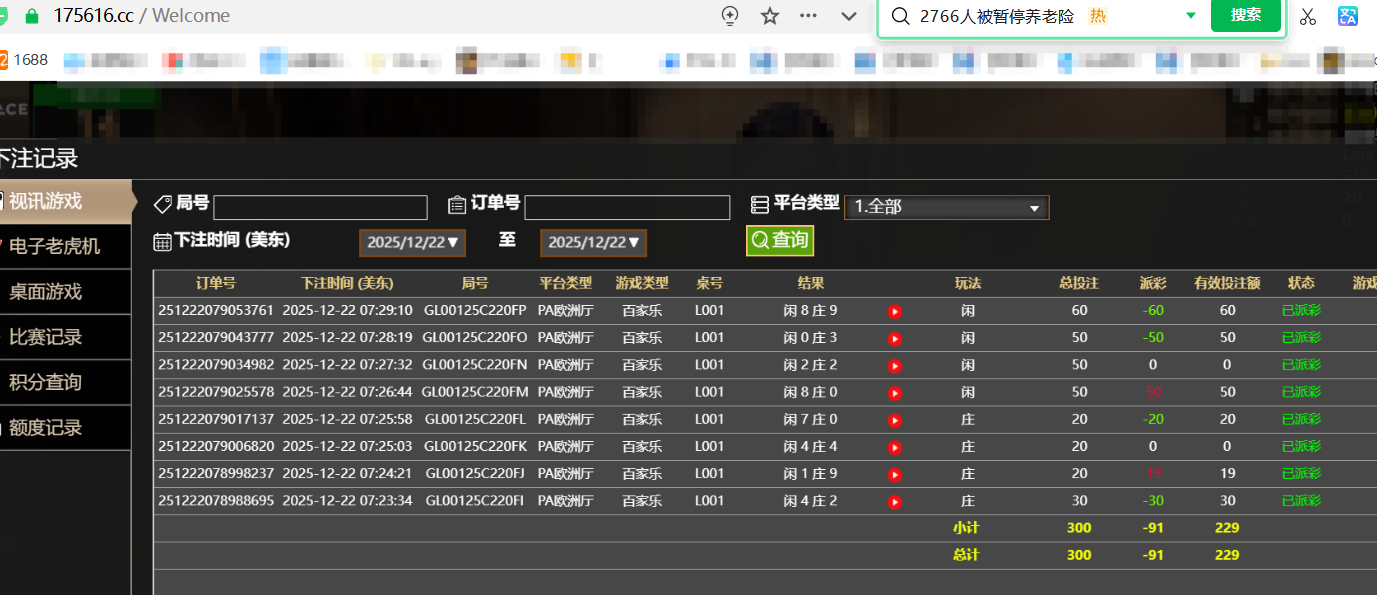Image resolution: width=1377 pixels, height=595 pixels.
Task: Click the green 查询 button
Action: (780, 241)
